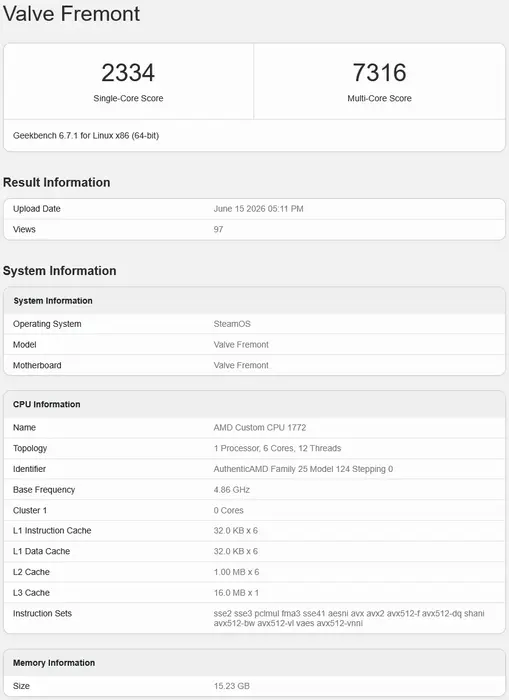Viewport: 509px width, 700px height.
Task: Click the 'Views' row label
Action: pyautogui.click(x=24, y=229)
